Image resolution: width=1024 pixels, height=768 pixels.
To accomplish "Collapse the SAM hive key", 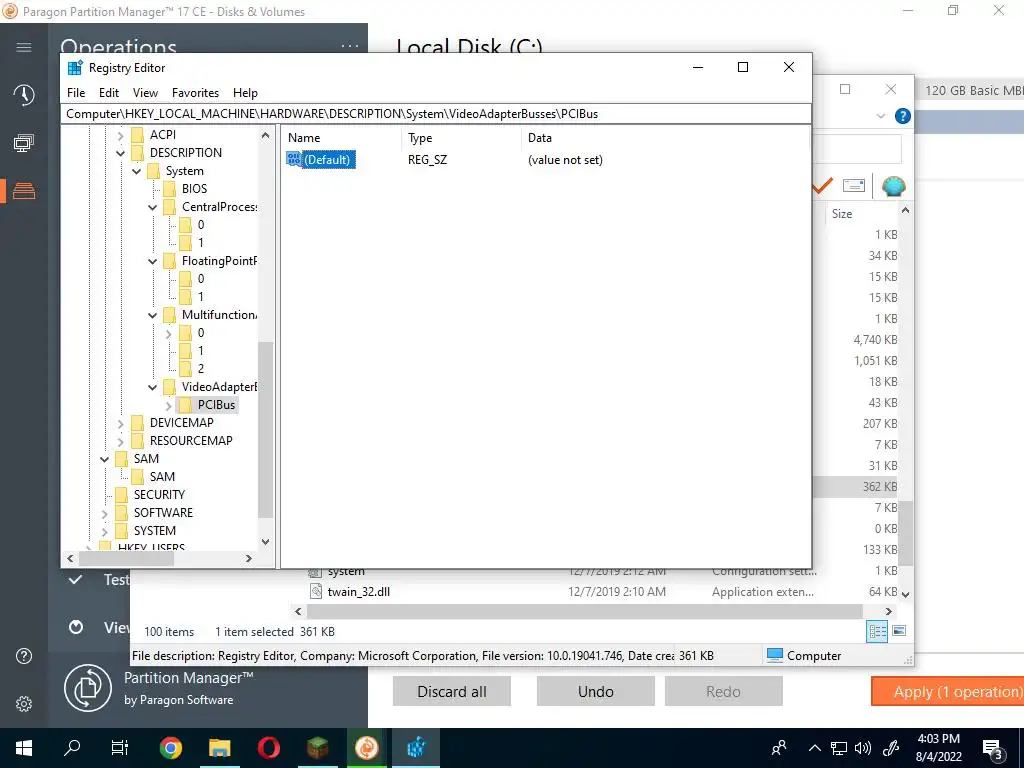I will 104,460.
